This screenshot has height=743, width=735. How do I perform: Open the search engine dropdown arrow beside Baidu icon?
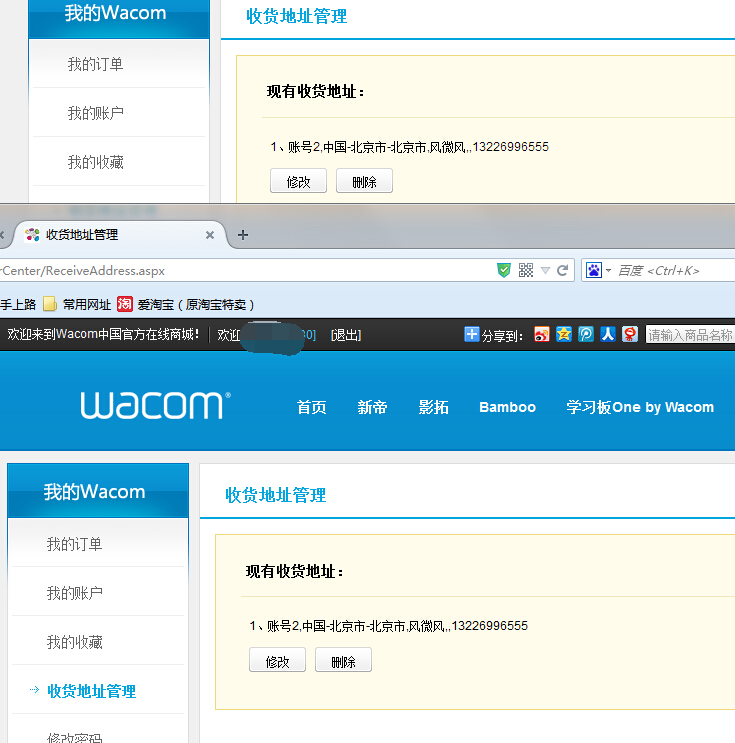click(x=608, y=271)
